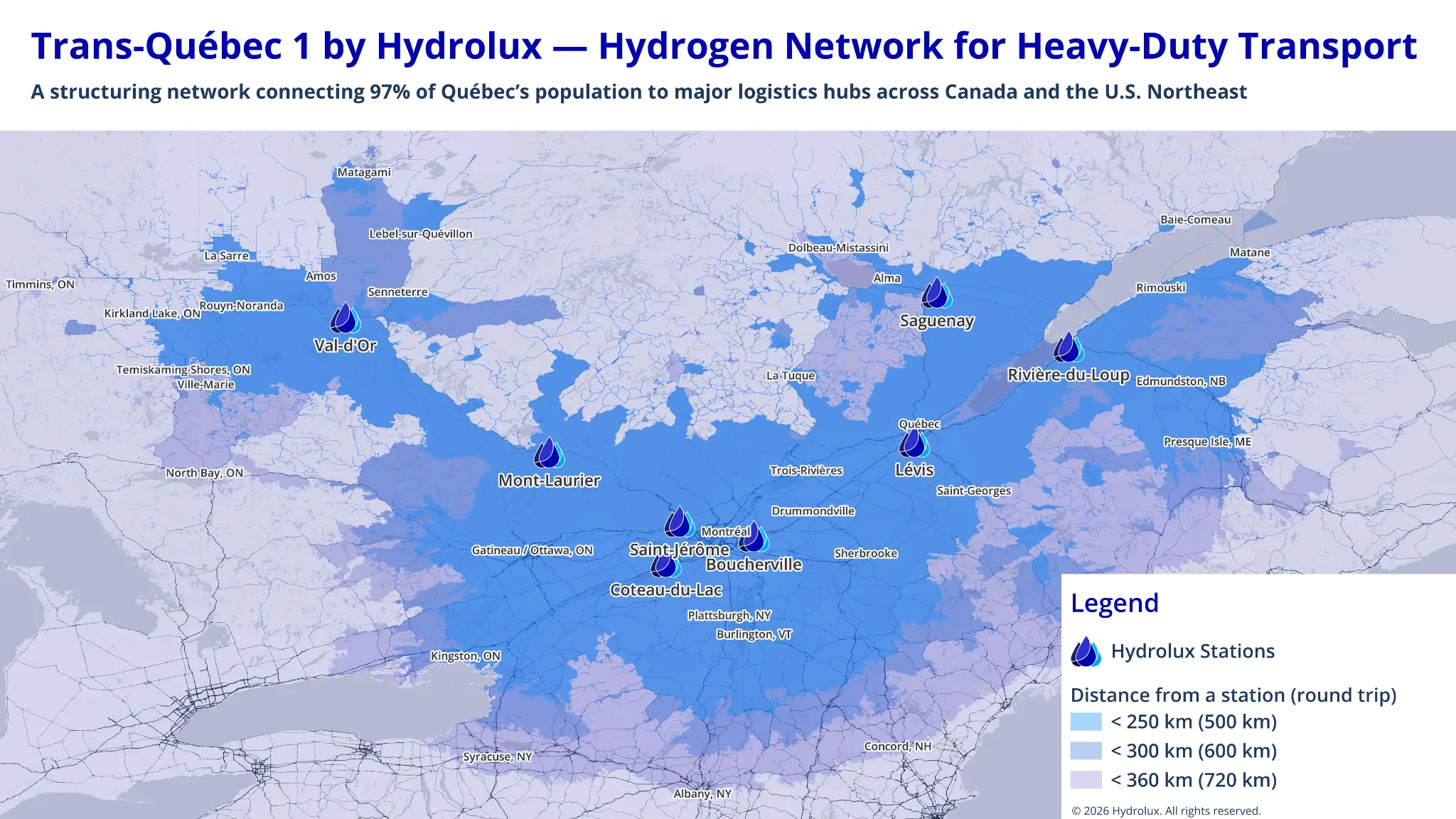Click the Coteau-du-Lac station name label
The width and height of the screenshot is (1456, 819).
(x=666, y=590)
